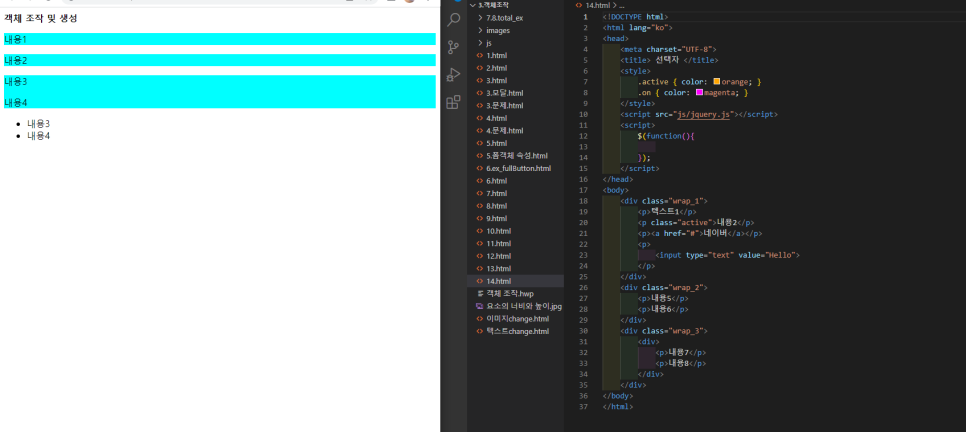Screen dimensions: 966x432
Task: Open 이미지change.html file
Action: [515, 319]
